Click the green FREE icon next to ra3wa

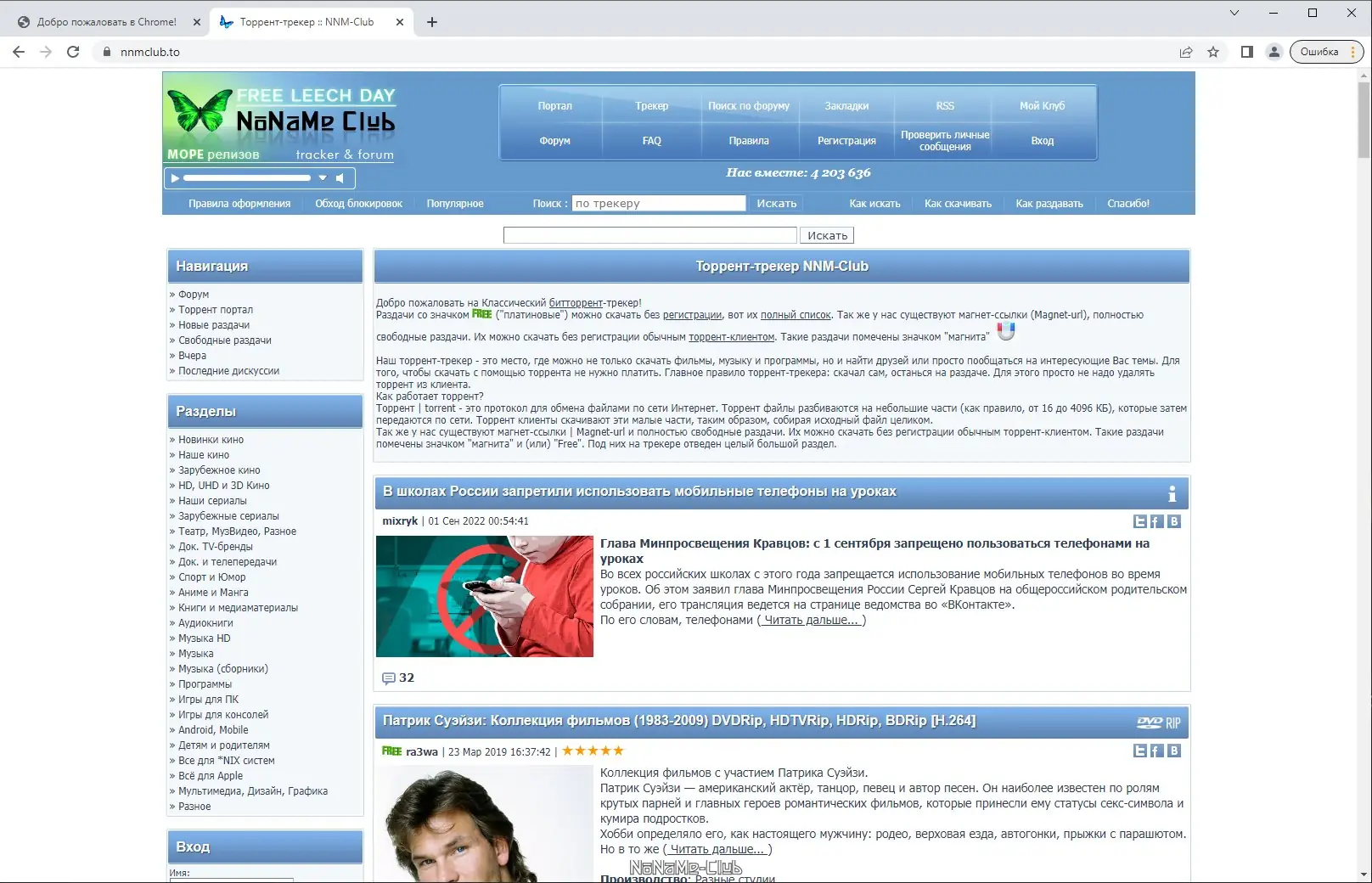391,751
